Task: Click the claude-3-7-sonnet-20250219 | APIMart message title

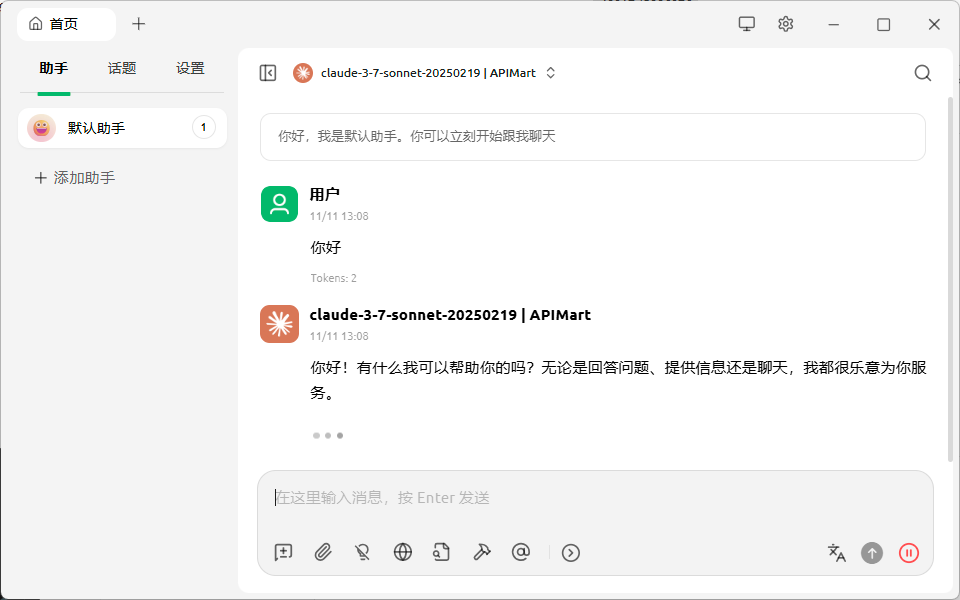Action: (x=450, y=315)
